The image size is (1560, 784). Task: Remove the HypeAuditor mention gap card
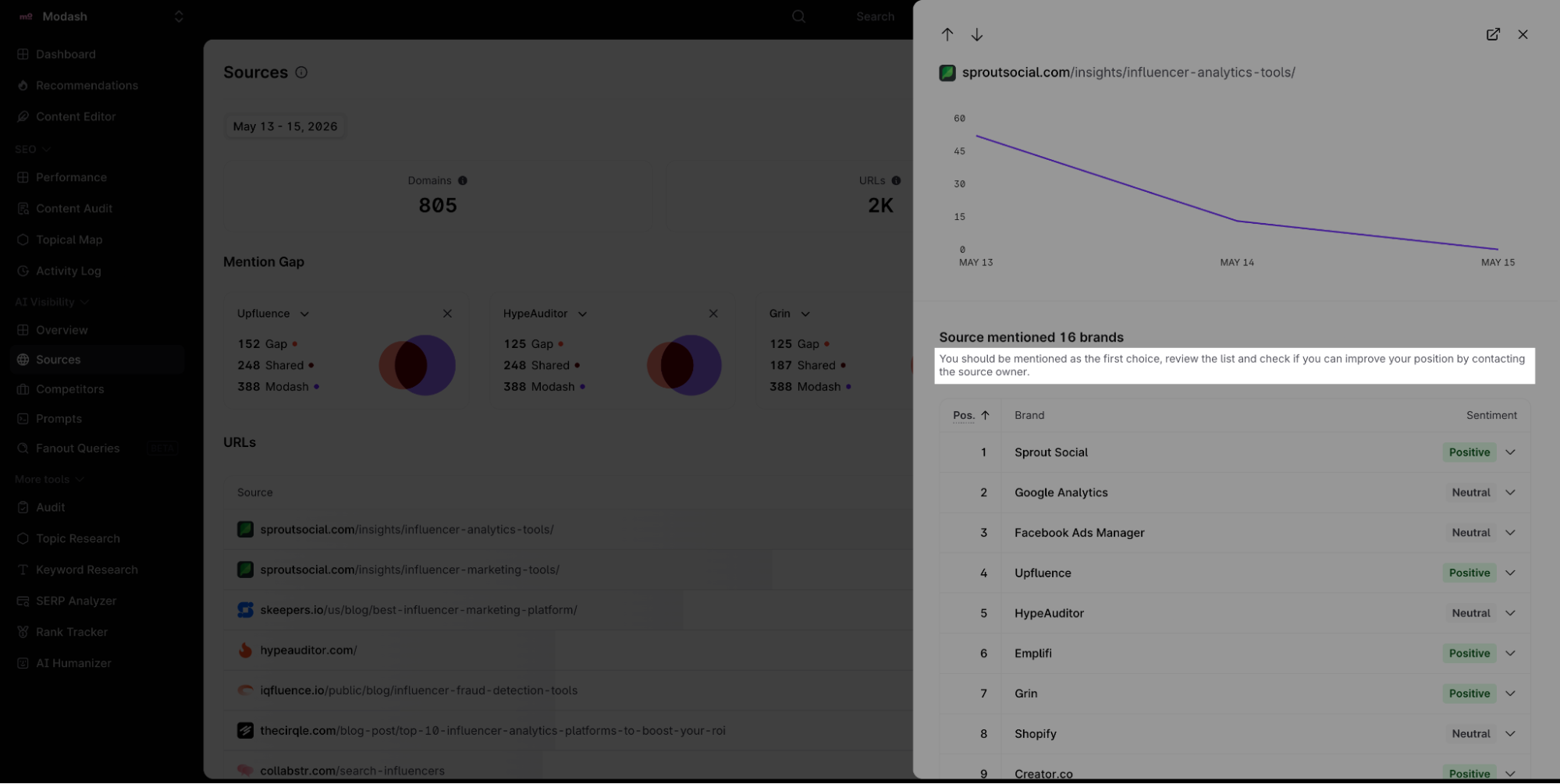point(712,314)
